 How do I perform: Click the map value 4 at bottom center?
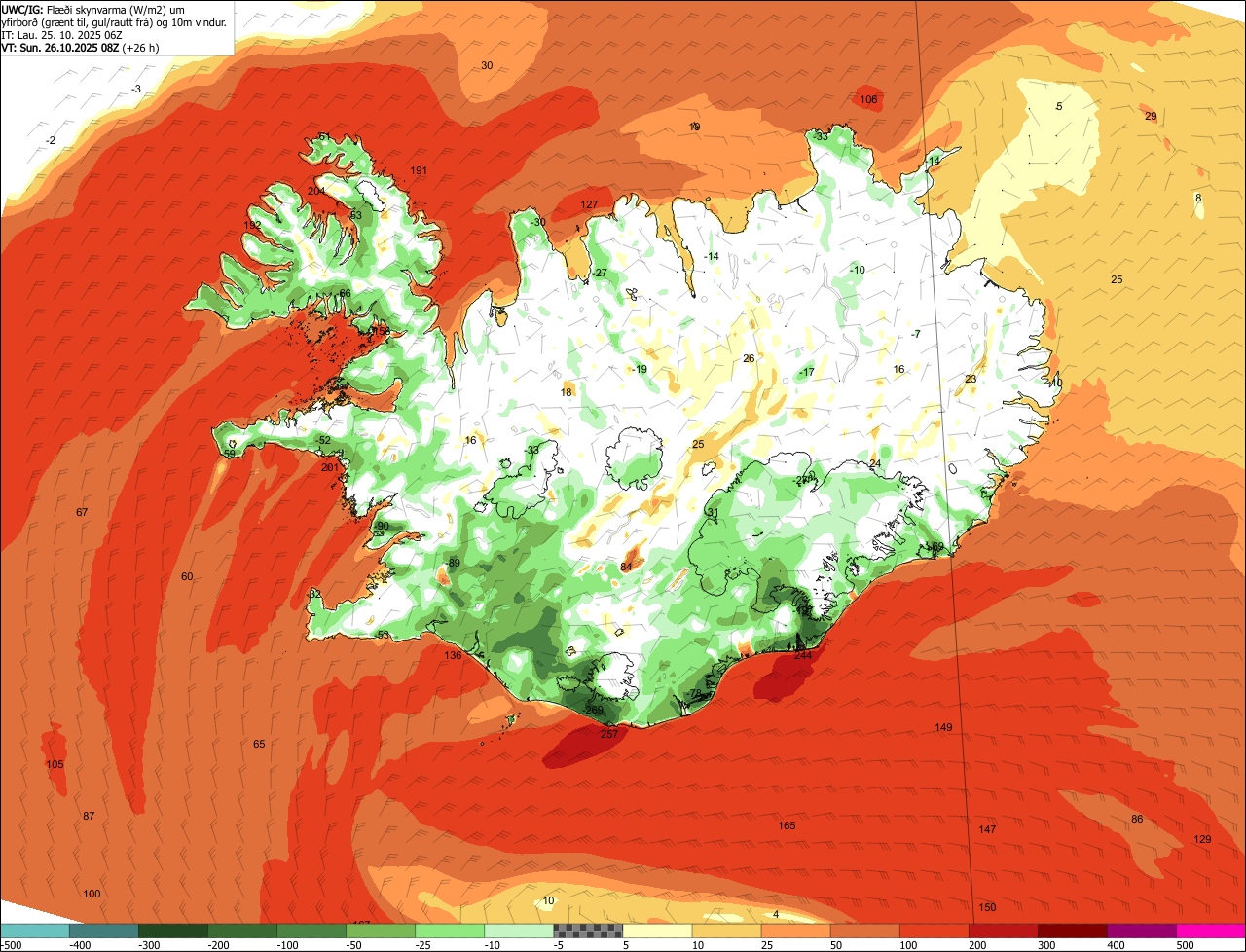pyautogui.click(x=776, y=914)
